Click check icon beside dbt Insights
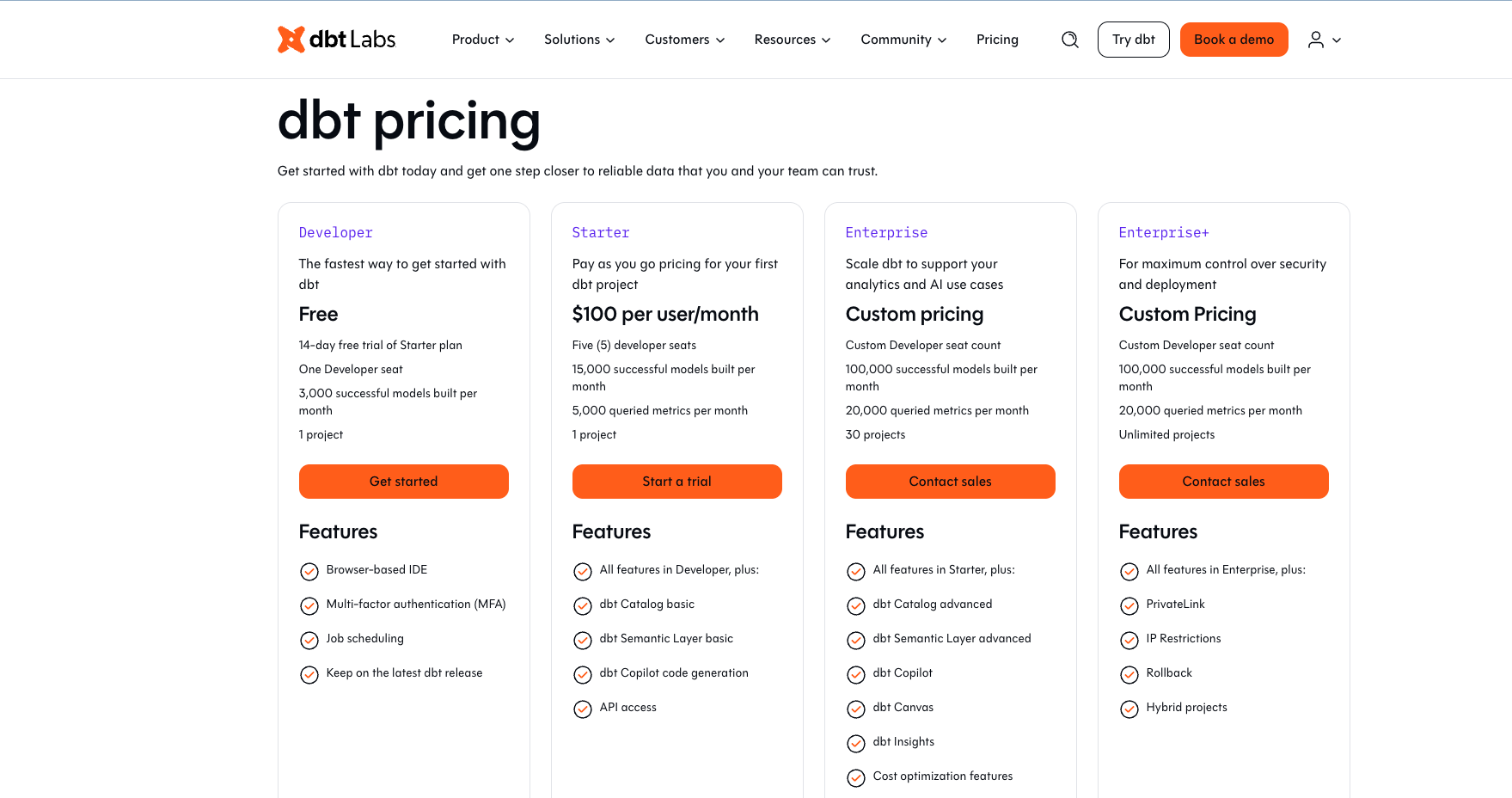The height and width of the screenshot is (798, 1512). click(856, 743)
